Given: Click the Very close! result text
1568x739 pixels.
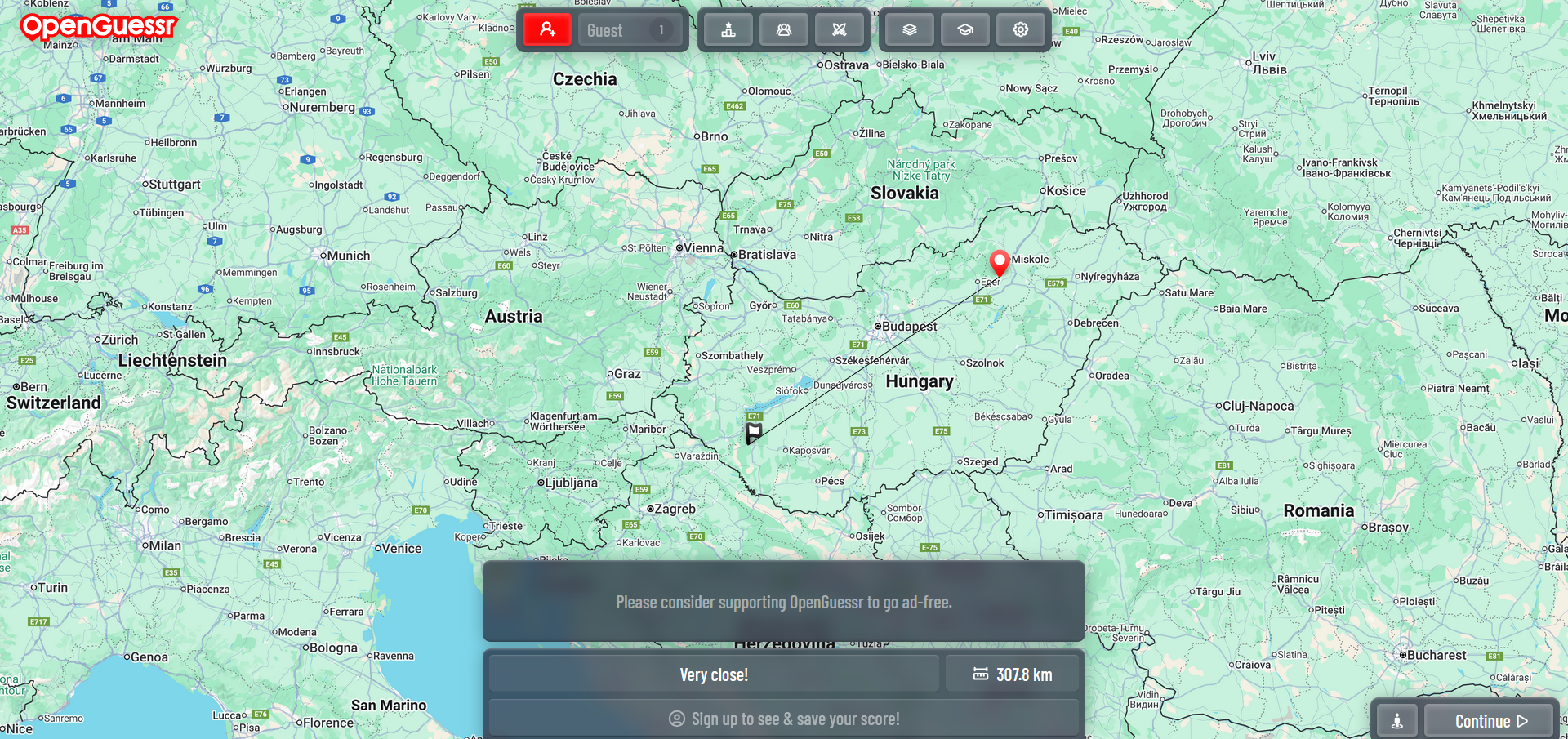Looking at the screenshot, I should 714,674.
